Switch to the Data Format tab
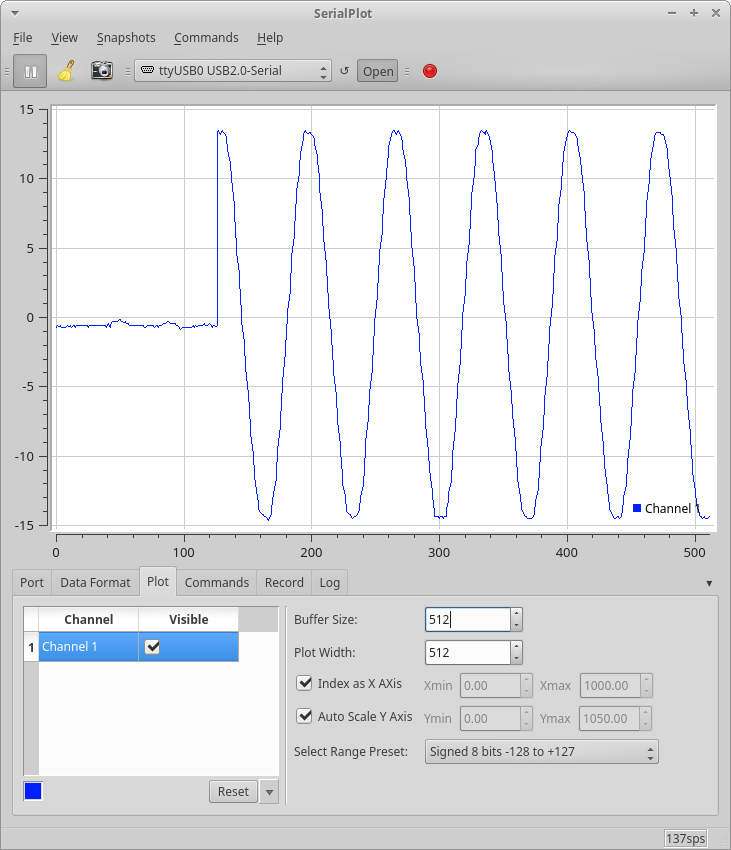 point(95,582)
